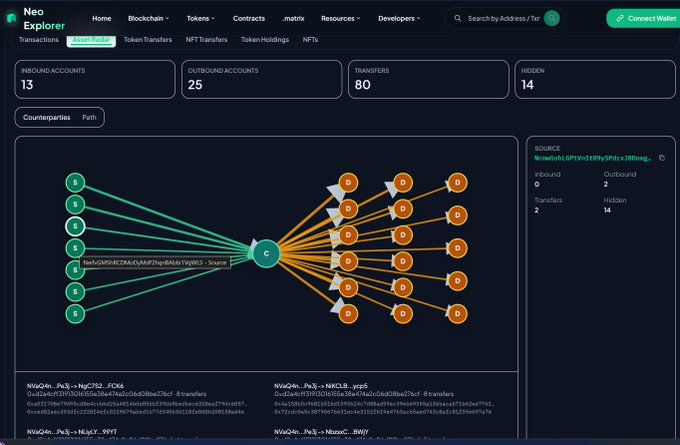The image size is (680, 445).
Task: Click the source address tooltip label
Action: 155,262
